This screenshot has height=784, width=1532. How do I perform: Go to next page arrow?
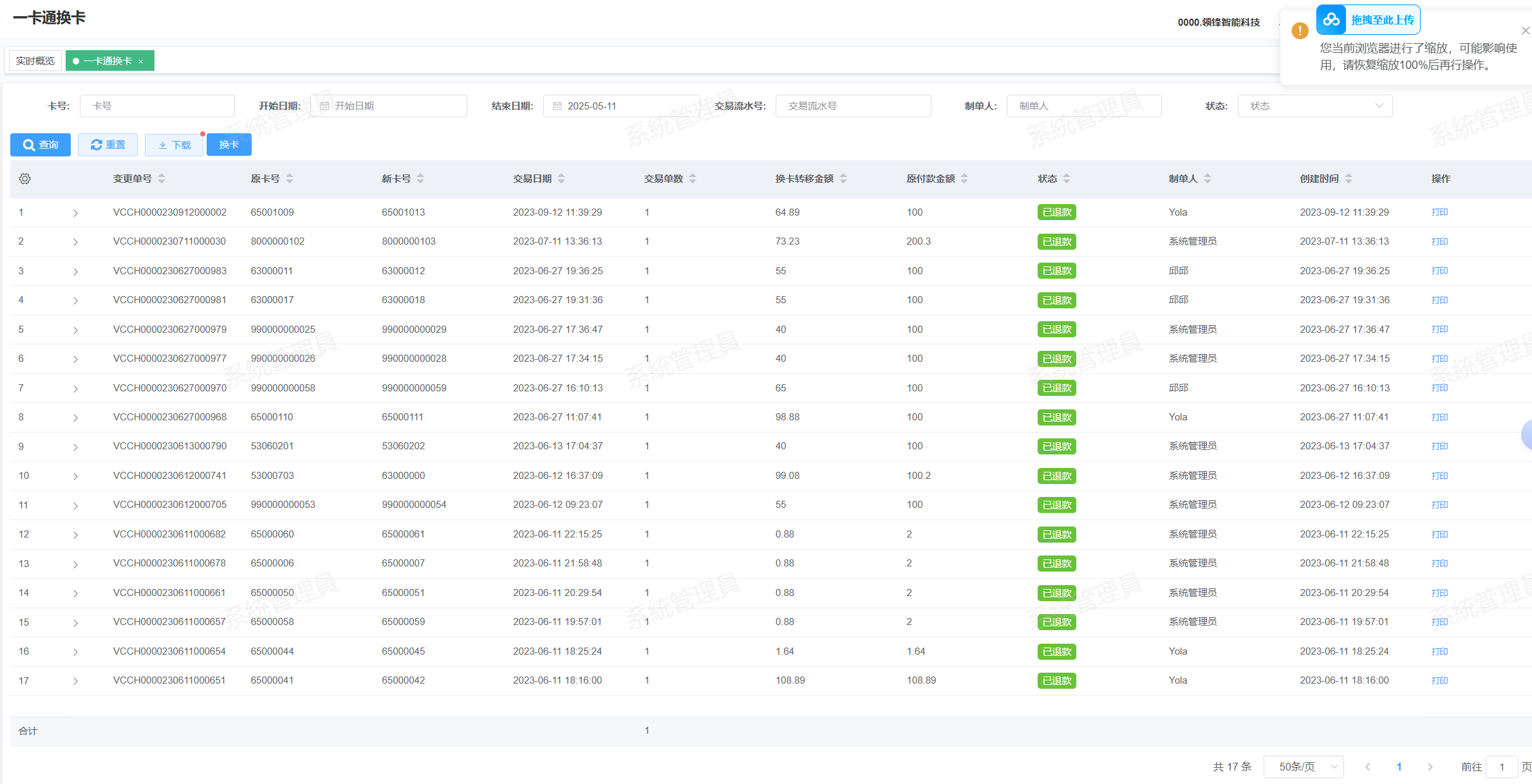(x=1430, y=767)
